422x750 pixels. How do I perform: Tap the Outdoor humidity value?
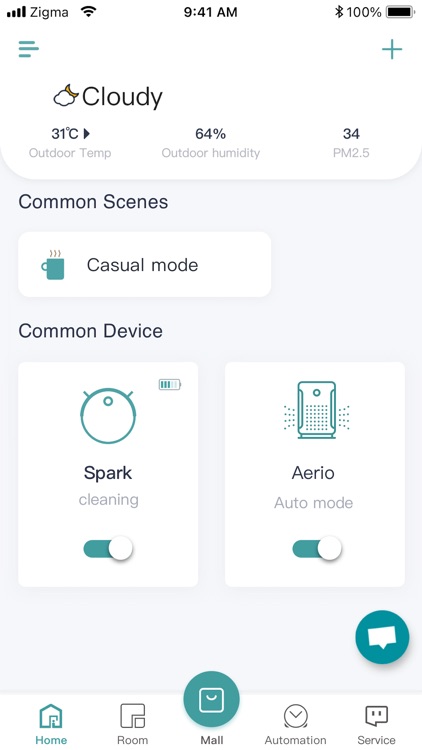click(x=211, y=134)
